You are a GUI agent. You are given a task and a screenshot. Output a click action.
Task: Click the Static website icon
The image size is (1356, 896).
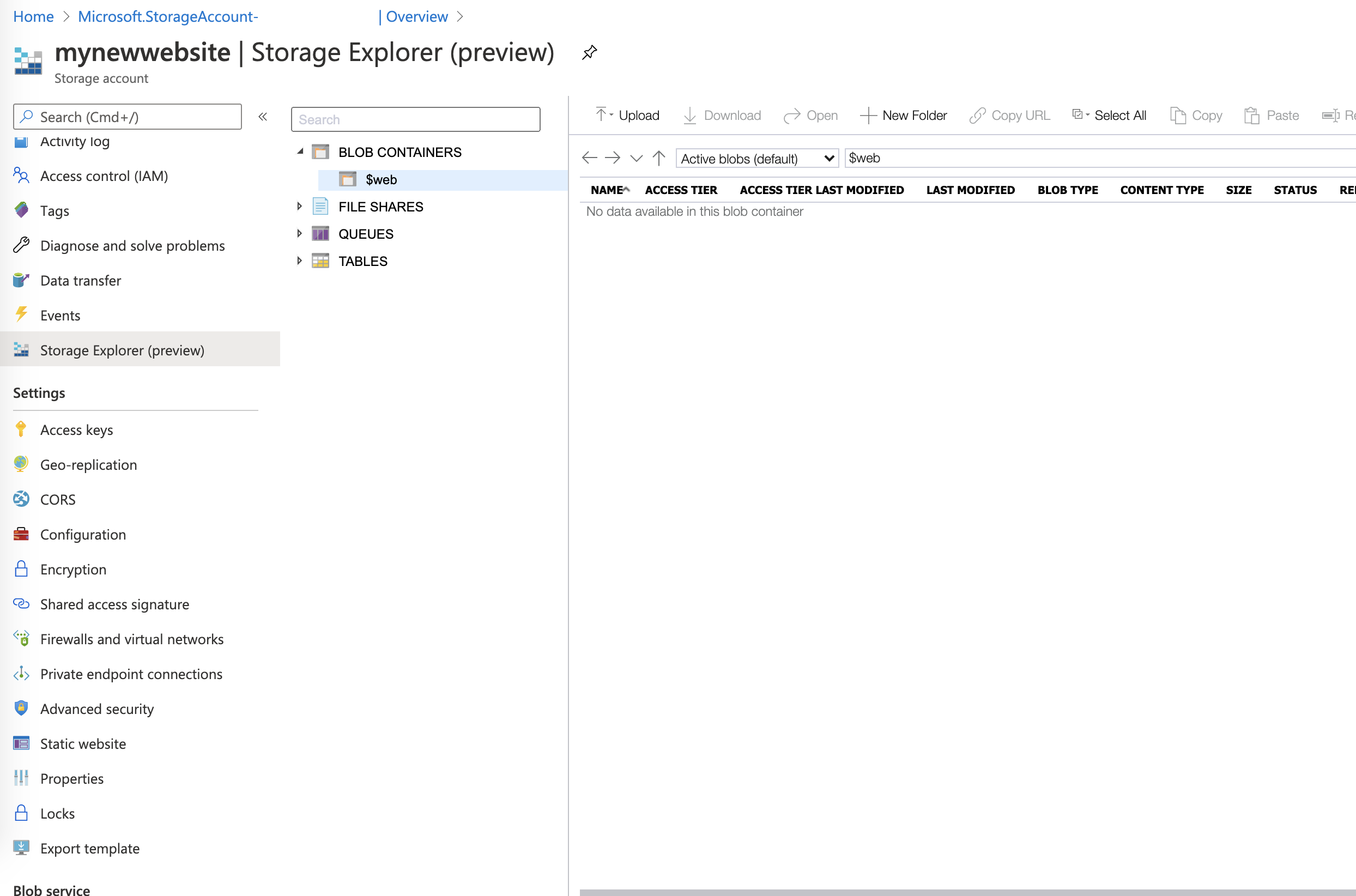21,743
